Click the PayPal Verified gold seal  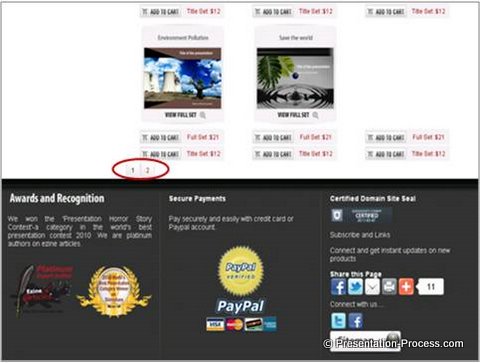[x=241, y=271]
